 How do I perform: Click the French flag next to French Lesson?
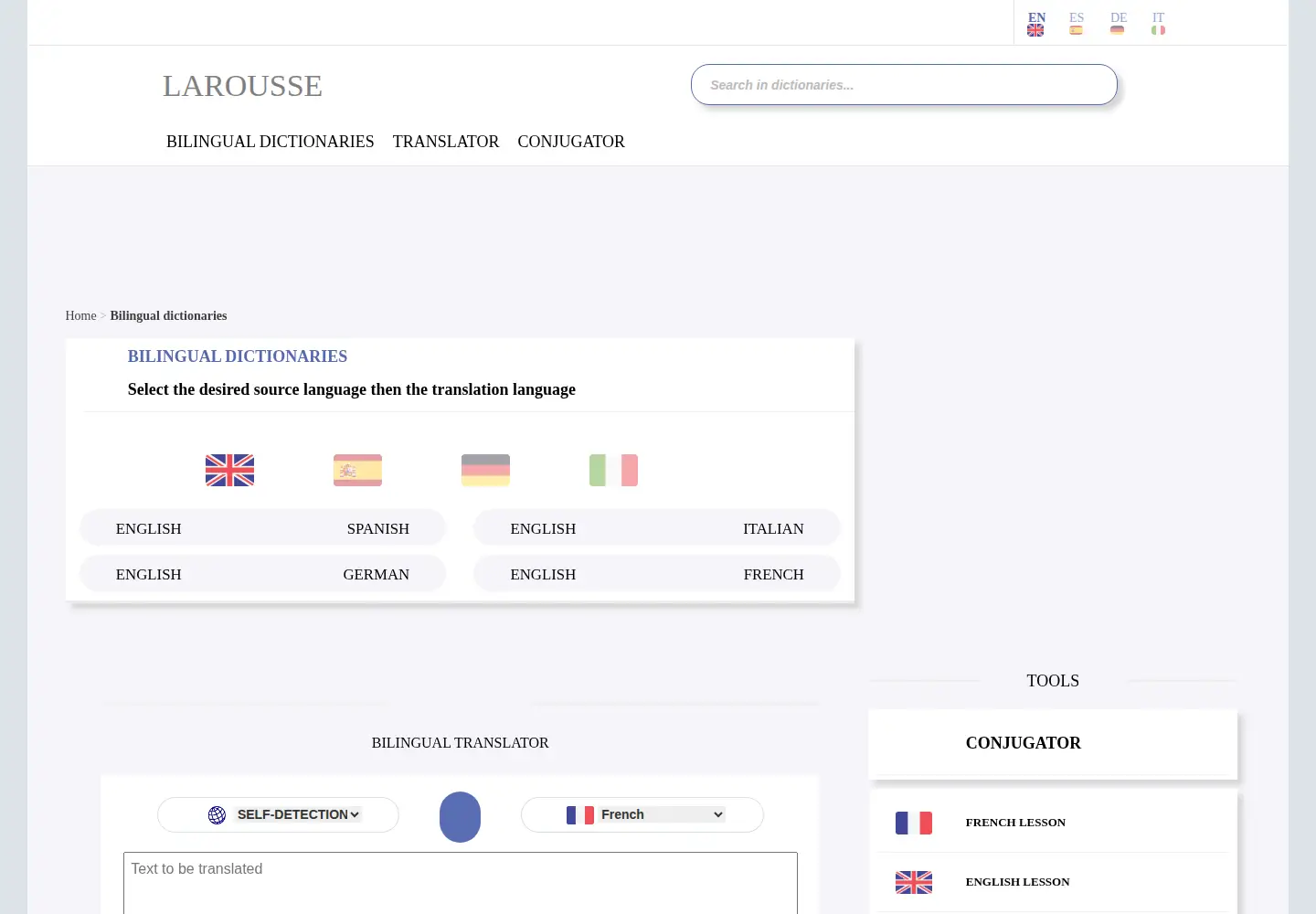tap(914, 823)
